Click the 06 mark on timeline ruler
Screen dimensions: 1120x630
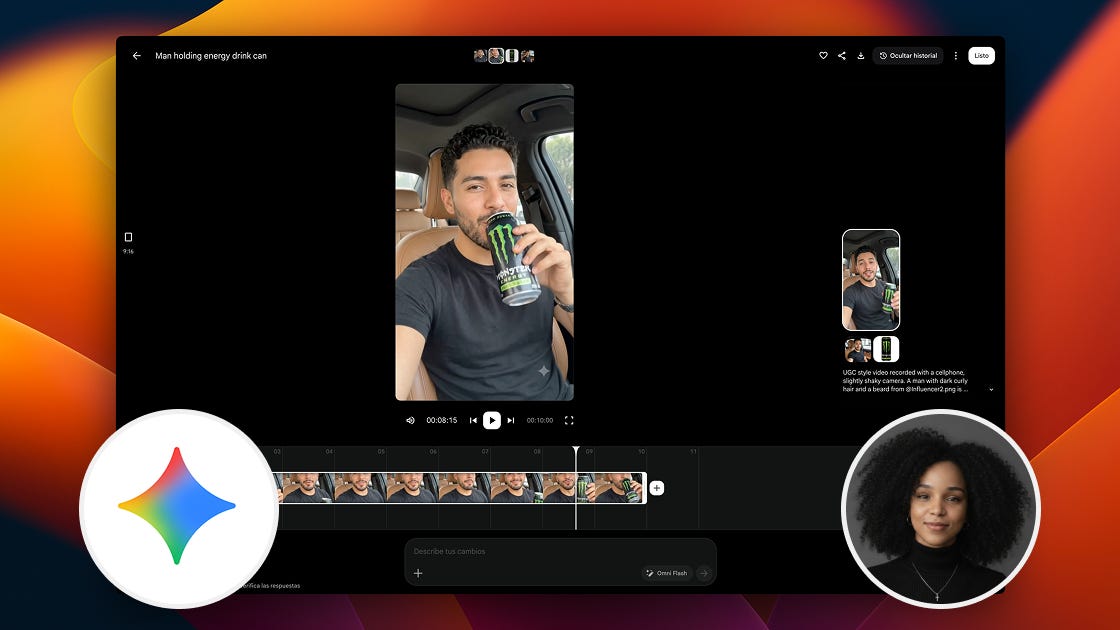click(433, 451)
